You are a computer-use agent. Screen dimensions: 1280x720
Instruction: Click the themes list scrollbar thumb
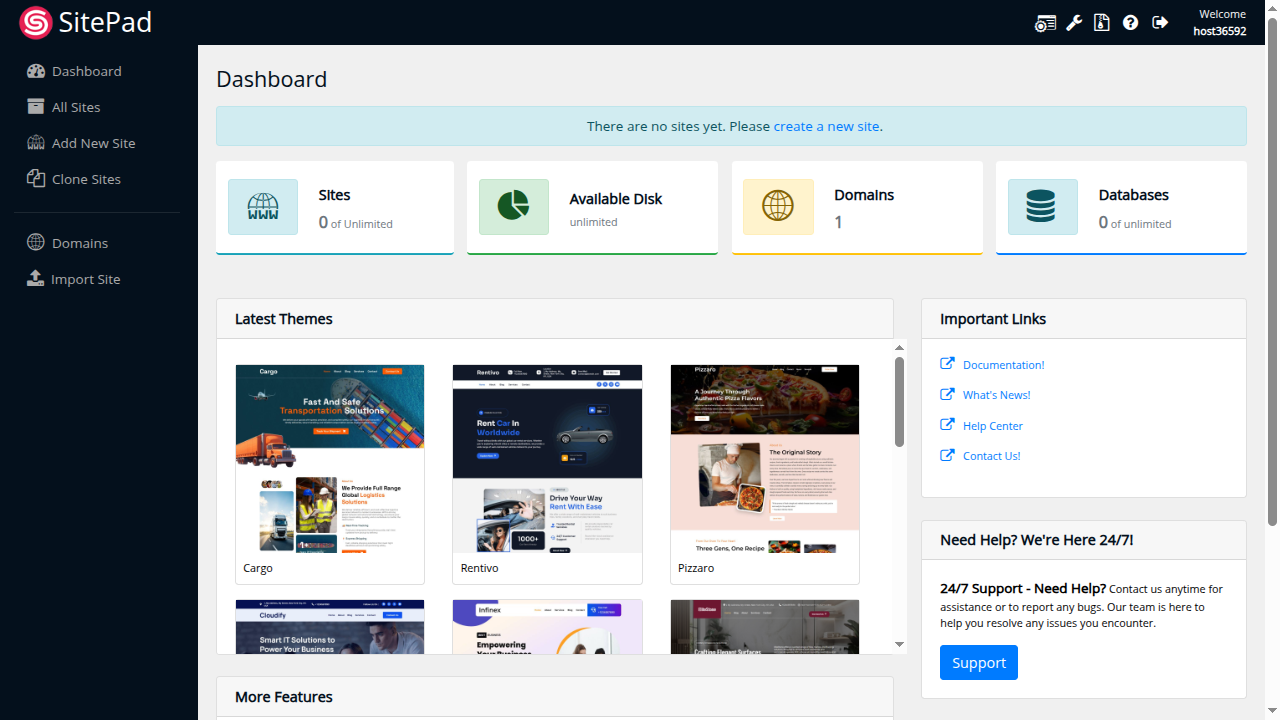(899, 402)
